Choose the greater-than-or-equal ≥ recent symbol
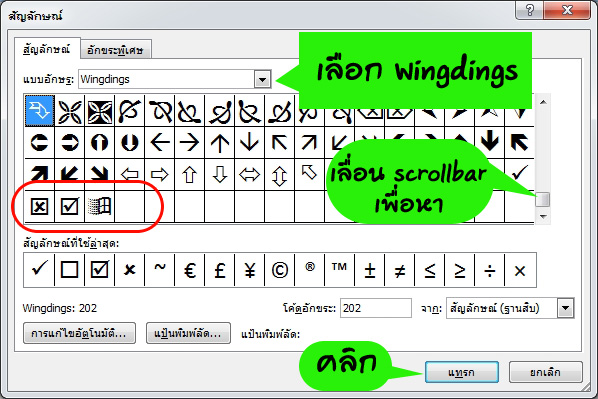Screen dimensions: 598x399 tap(460, 270)
